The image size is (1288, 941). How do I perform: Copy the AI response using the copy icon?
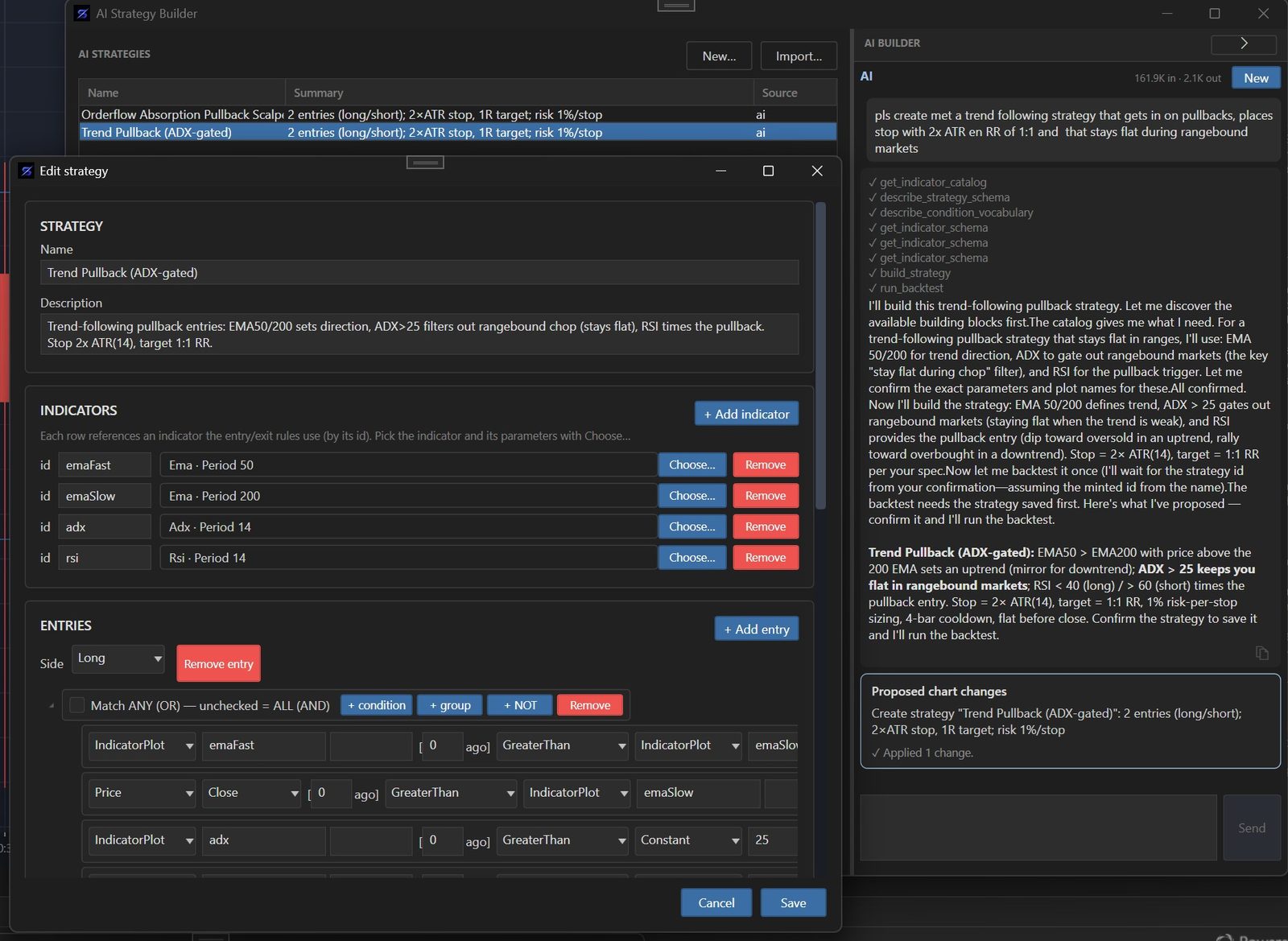click(x=1262, y=653)
